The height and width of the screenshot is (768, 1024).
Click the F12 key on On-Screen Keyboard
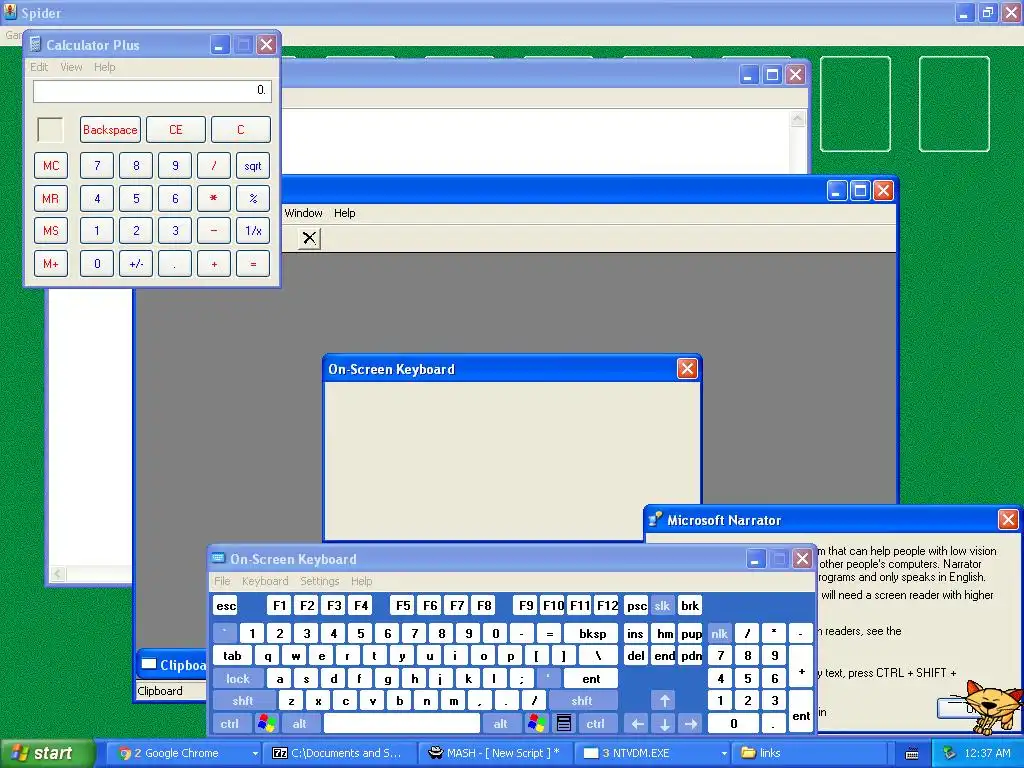(x=607, y=606)
